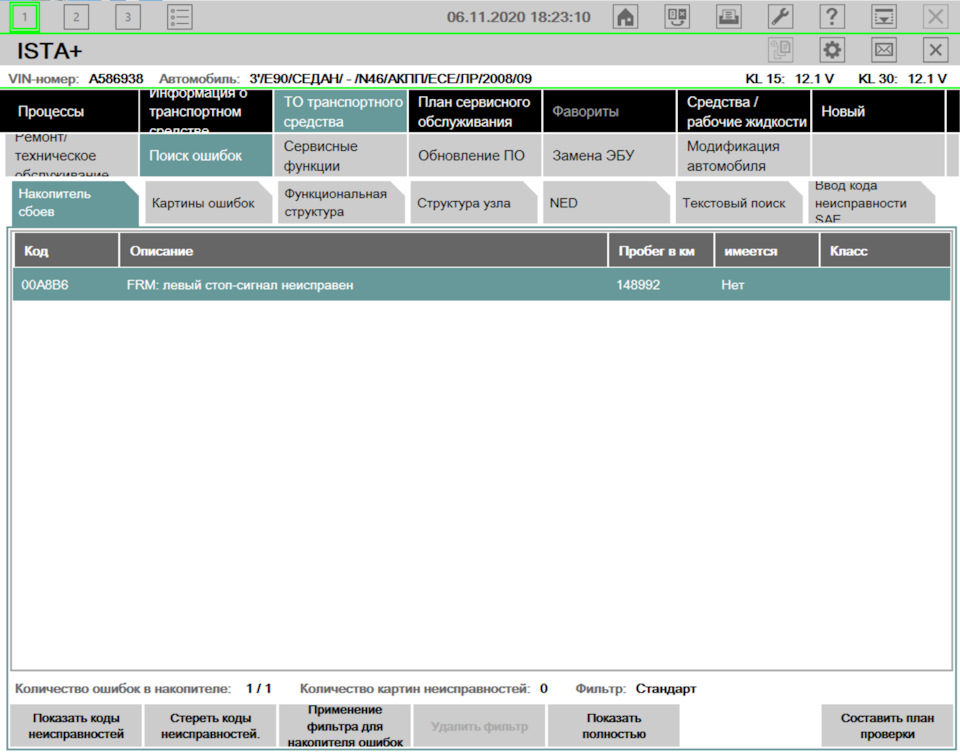The width and height of the screenshot is (960, 753).
Task: Open Средства / рабочие жидкости menu
Action: click(x=744, y=111)
